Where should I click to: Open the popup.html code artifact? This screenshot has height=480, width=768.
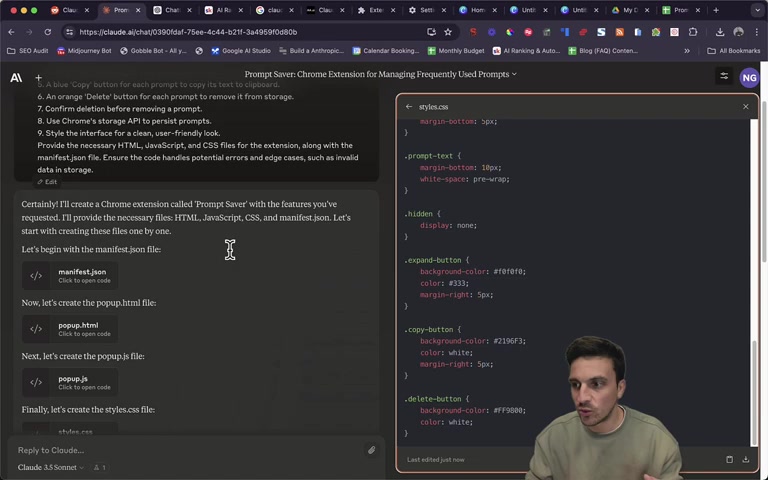coord(70,329)
